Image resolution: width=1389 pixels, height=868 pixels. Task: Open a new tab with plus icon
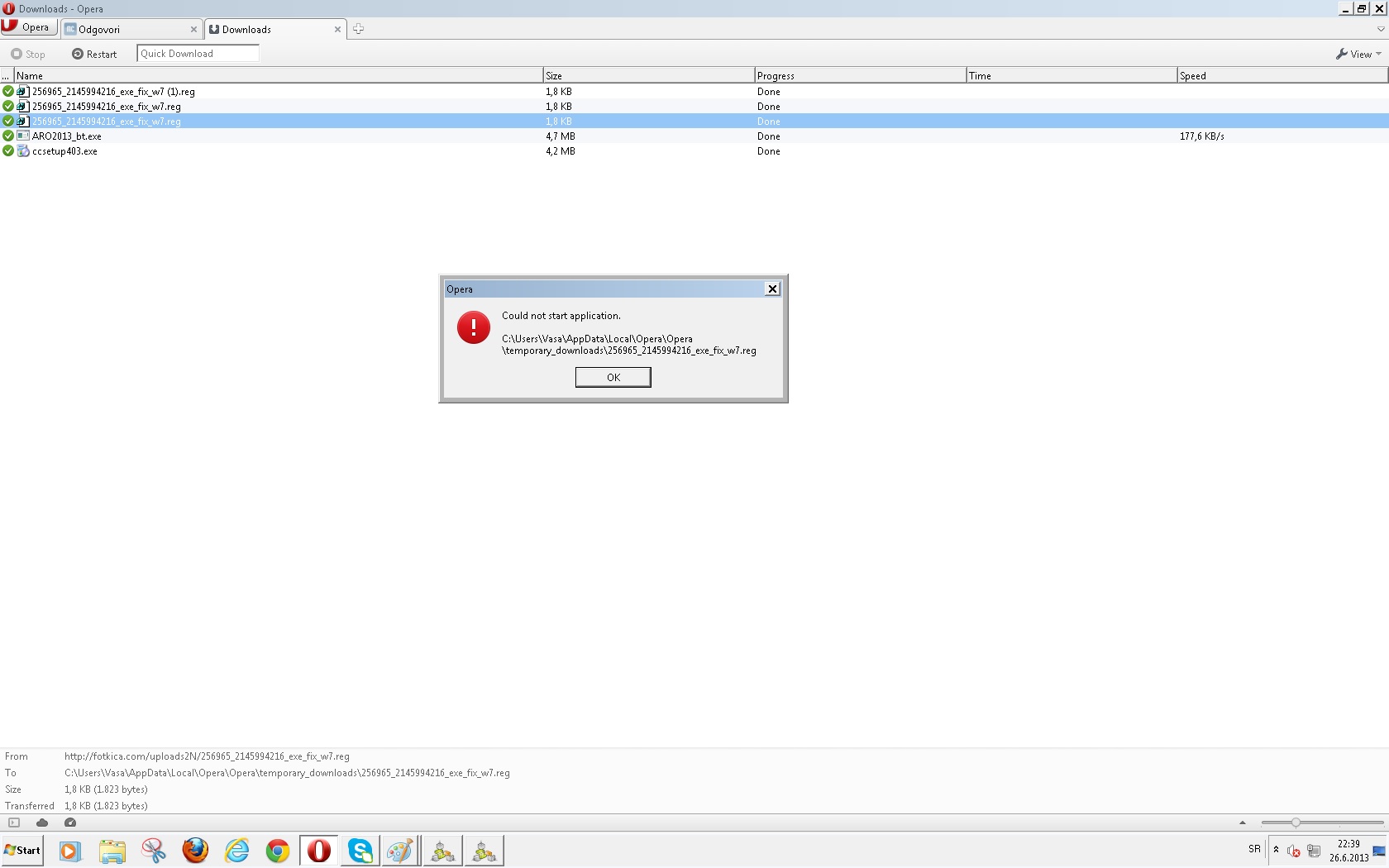pyautogui.click(x=358, y=29)
